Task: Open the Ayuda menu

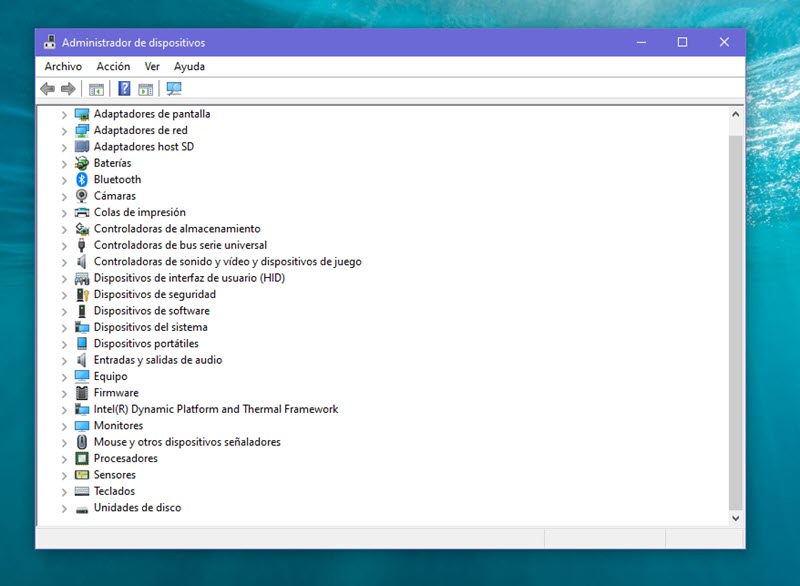Action: click(x=189, y=66)
